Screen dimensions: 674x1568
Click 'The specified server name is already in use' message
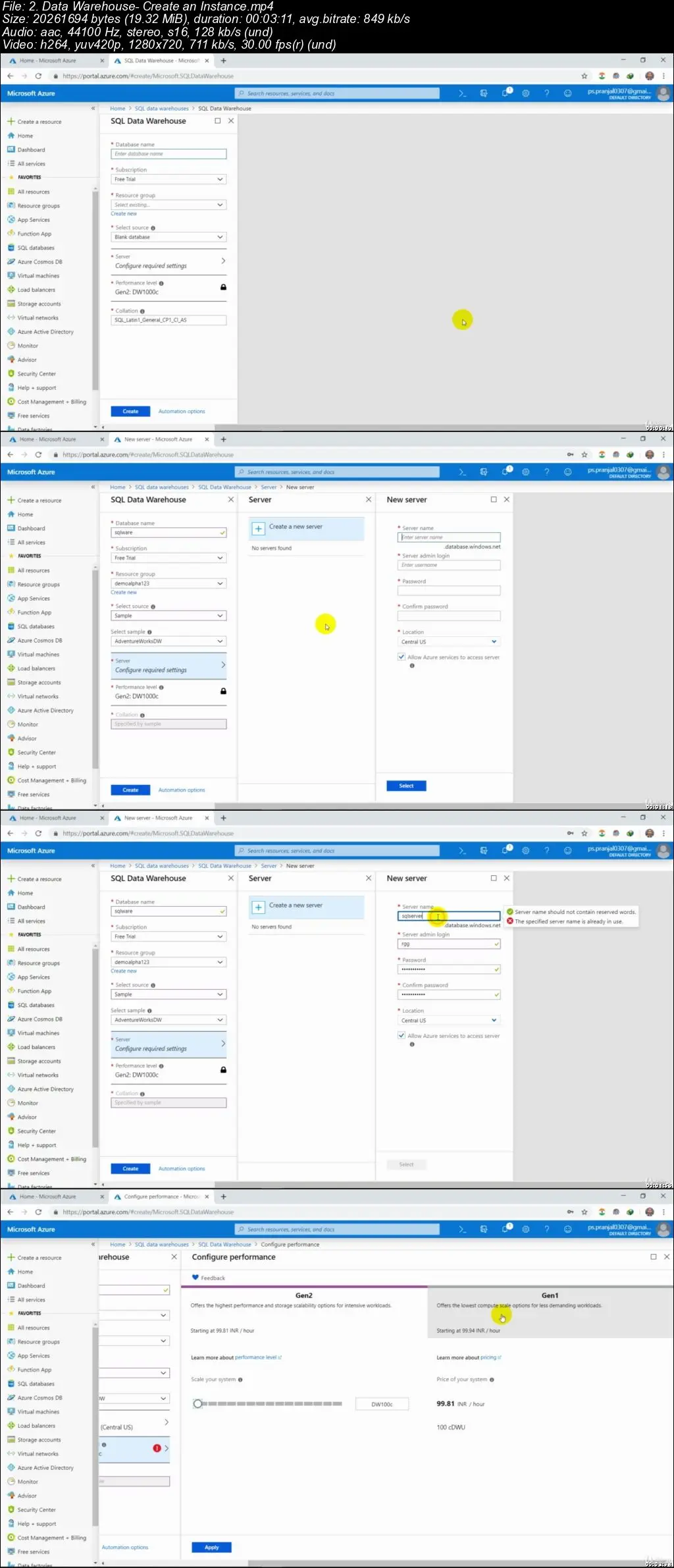point(569,921)
